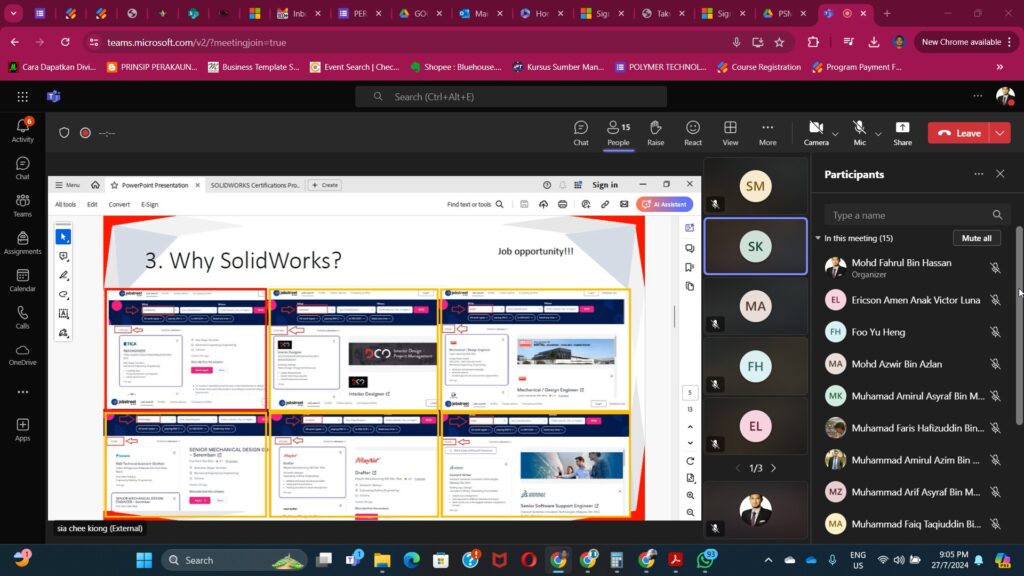Viewport: 1024px width, 576px height.
Task: Collapse the 'In this meeting (15)' list
Action: [818, 238]
